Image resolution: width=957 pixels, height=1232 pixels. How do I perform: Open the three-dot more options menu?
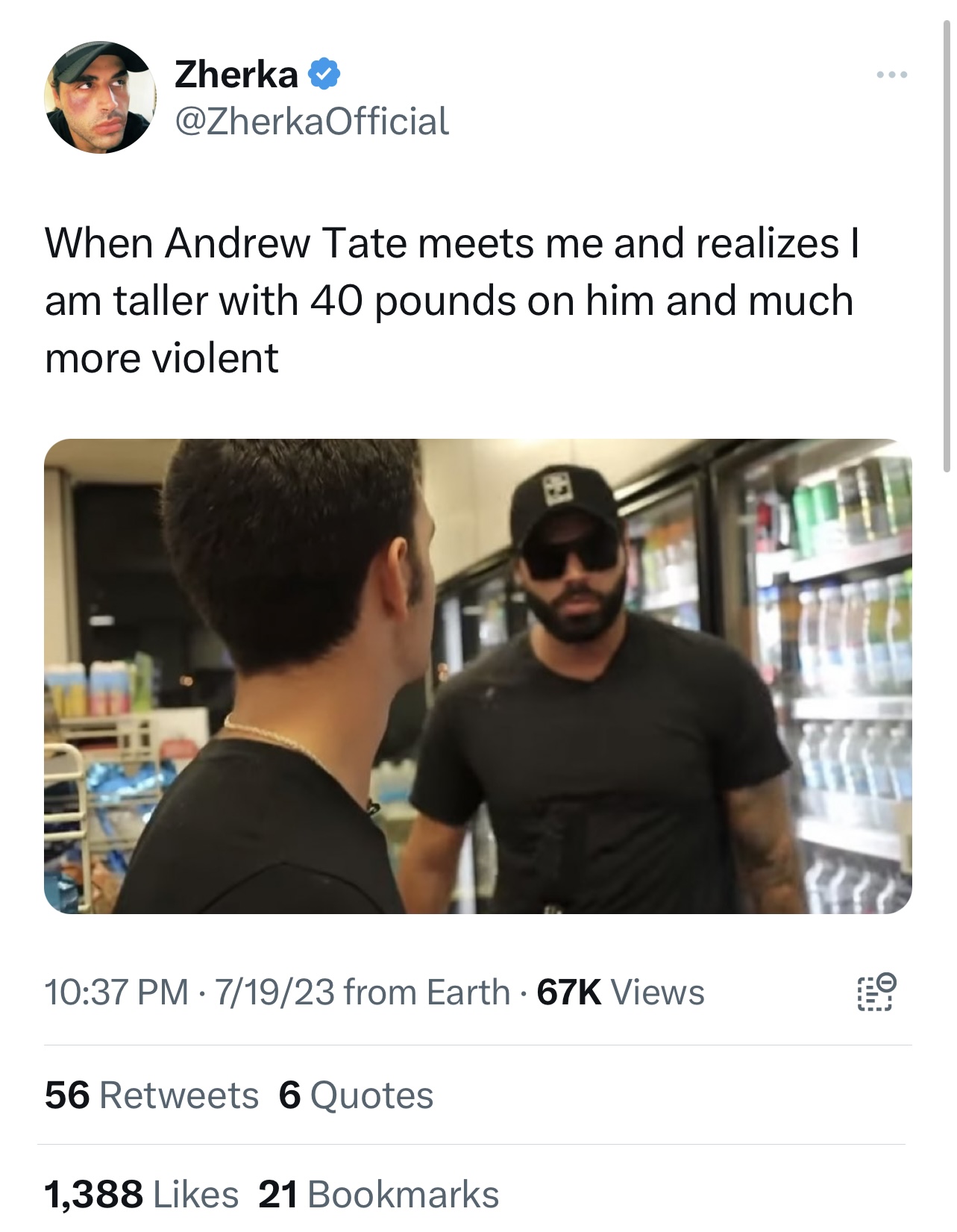point(891,75)
